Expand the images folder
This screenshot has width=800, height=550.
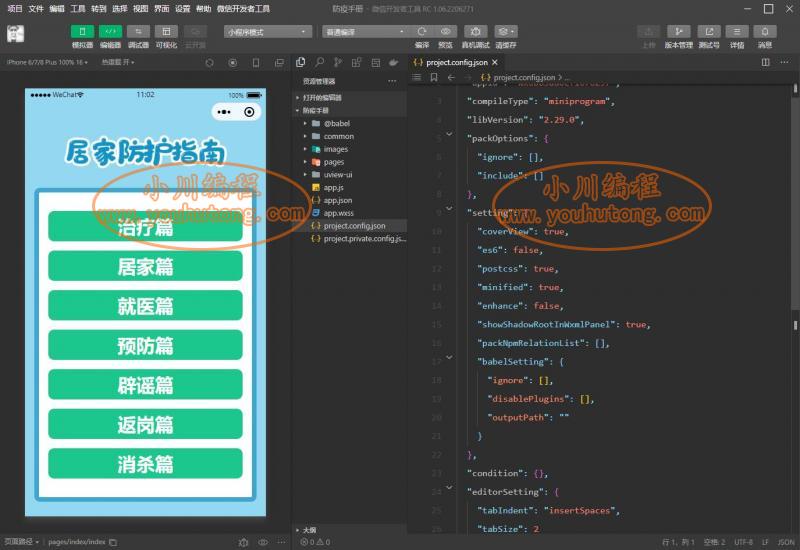coord(350,149)
